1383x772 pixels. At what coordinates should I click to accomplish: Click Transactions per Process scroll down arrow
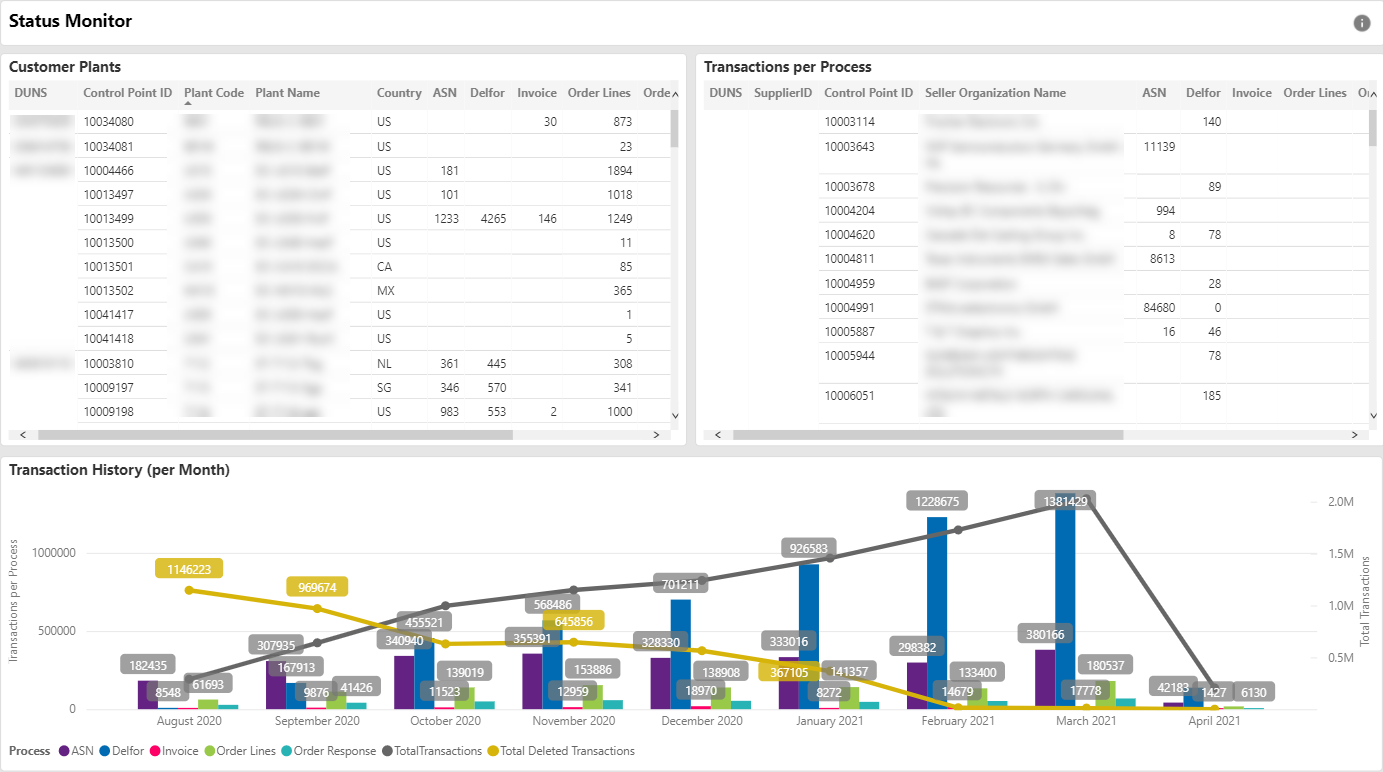pyautogui.click(x=1373, y=415)
